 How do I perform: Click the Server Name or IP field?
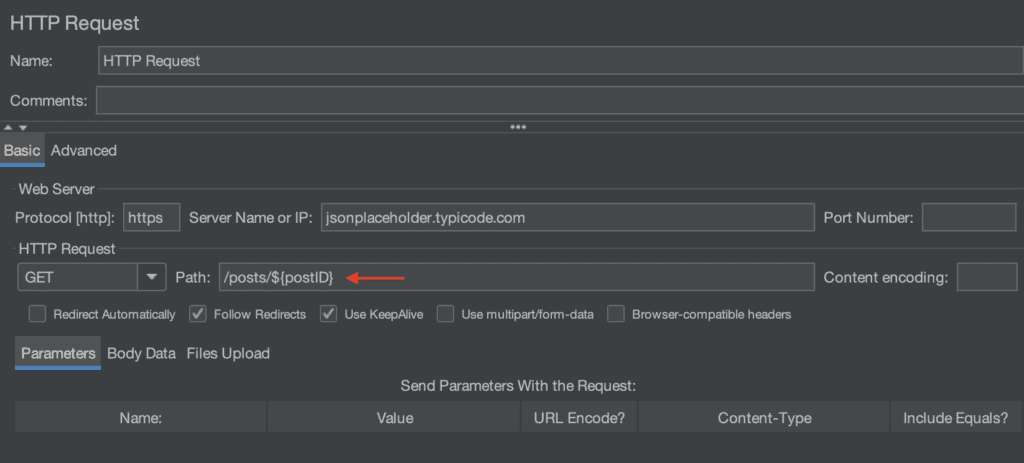point(568,217)
